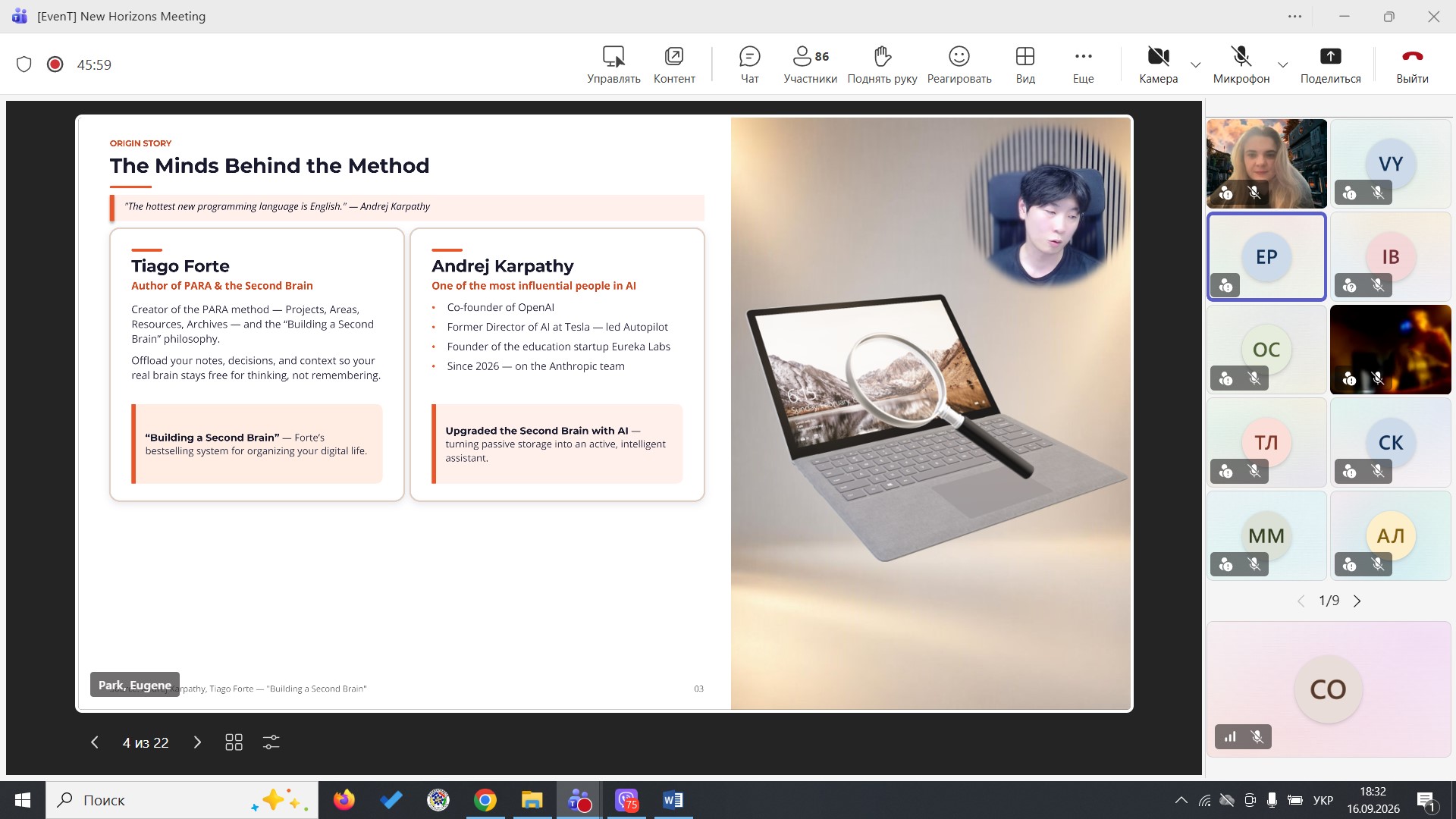Open the Контент content button

click(x=674, y=64)
